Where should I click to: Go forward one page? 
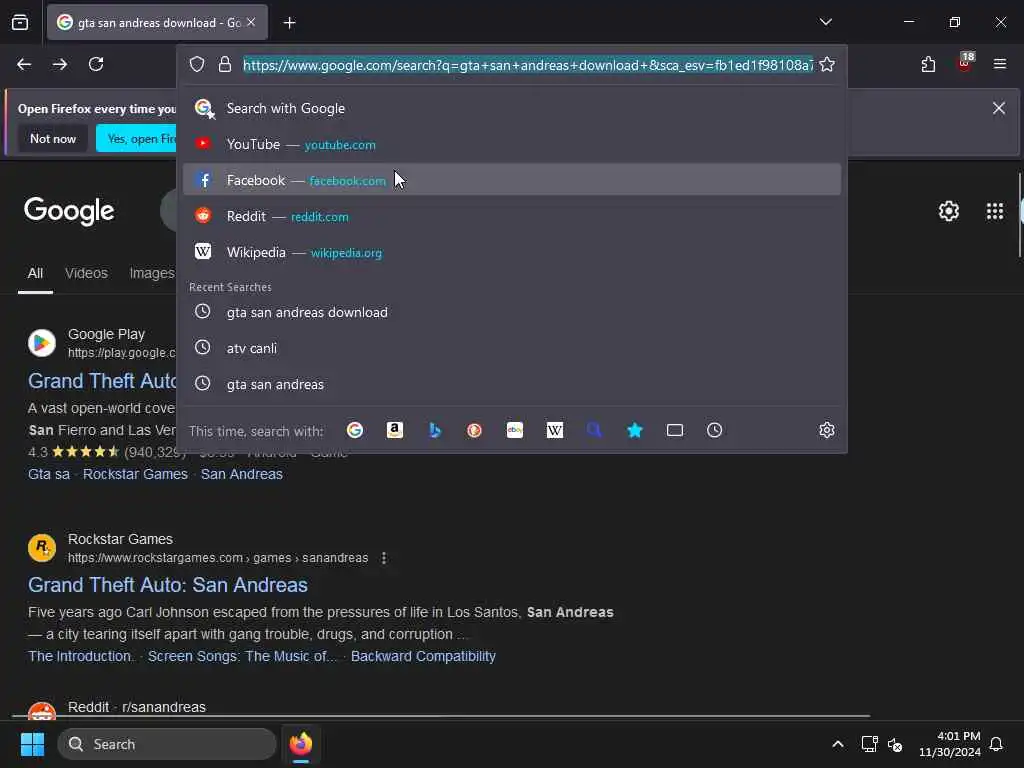pyautogui.click(x=60, y=64)
